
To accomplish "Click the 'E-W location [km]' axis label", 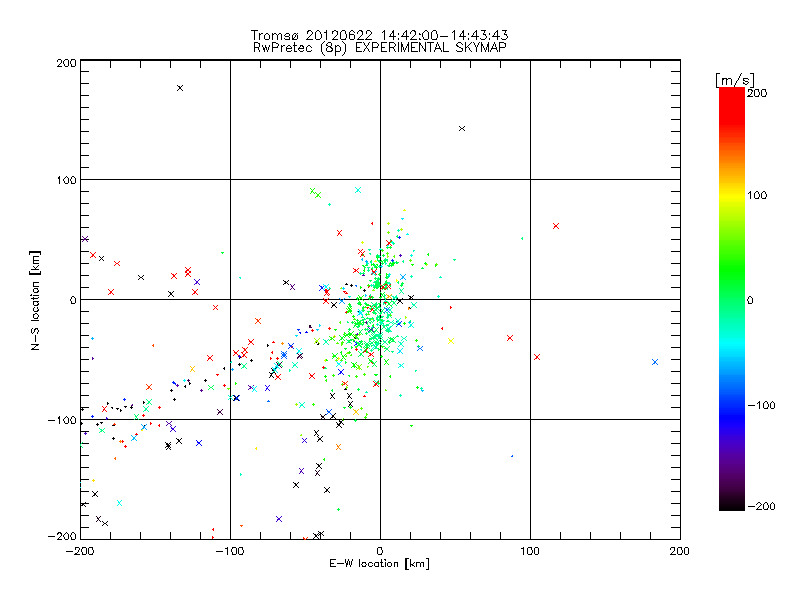I will click(x=379, y=563).
